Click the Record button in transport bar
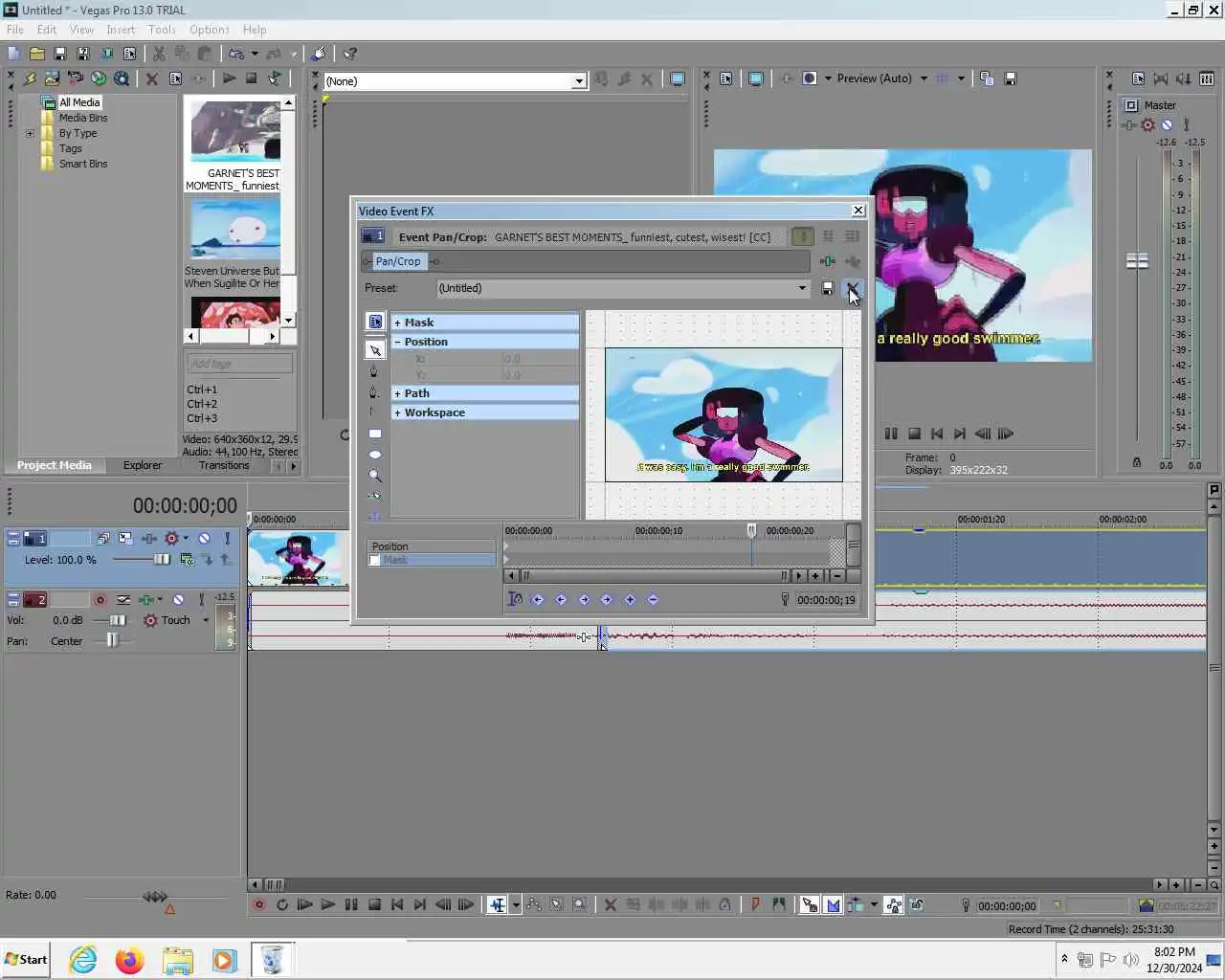Viewport: 1225px width, 980px height. (x=258, y=904)
